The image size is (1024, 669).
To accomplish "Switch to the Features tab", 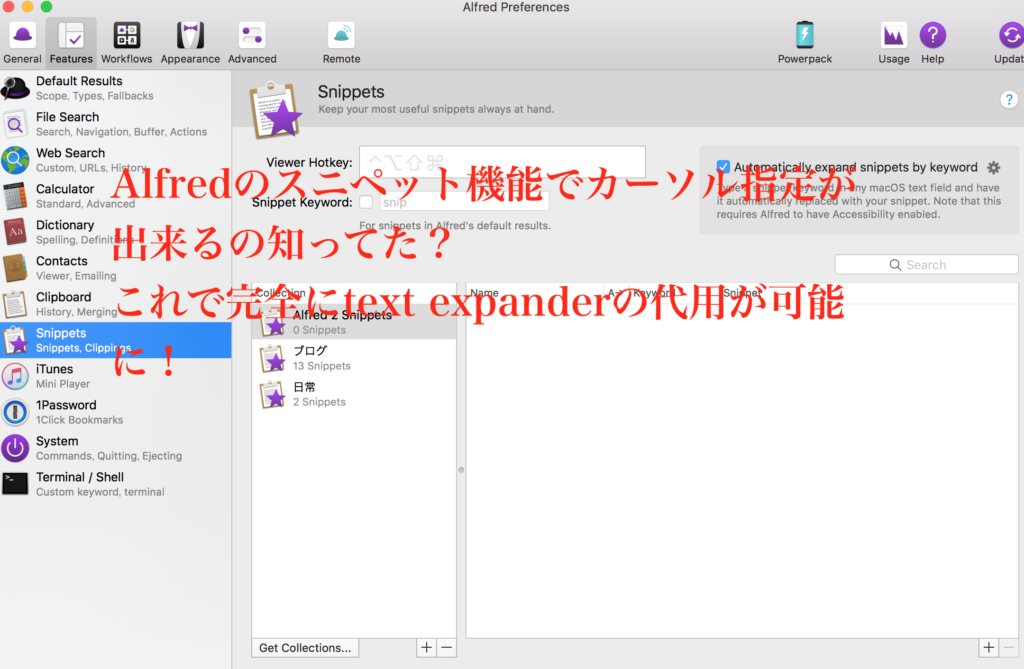I will tap(71, 43).
